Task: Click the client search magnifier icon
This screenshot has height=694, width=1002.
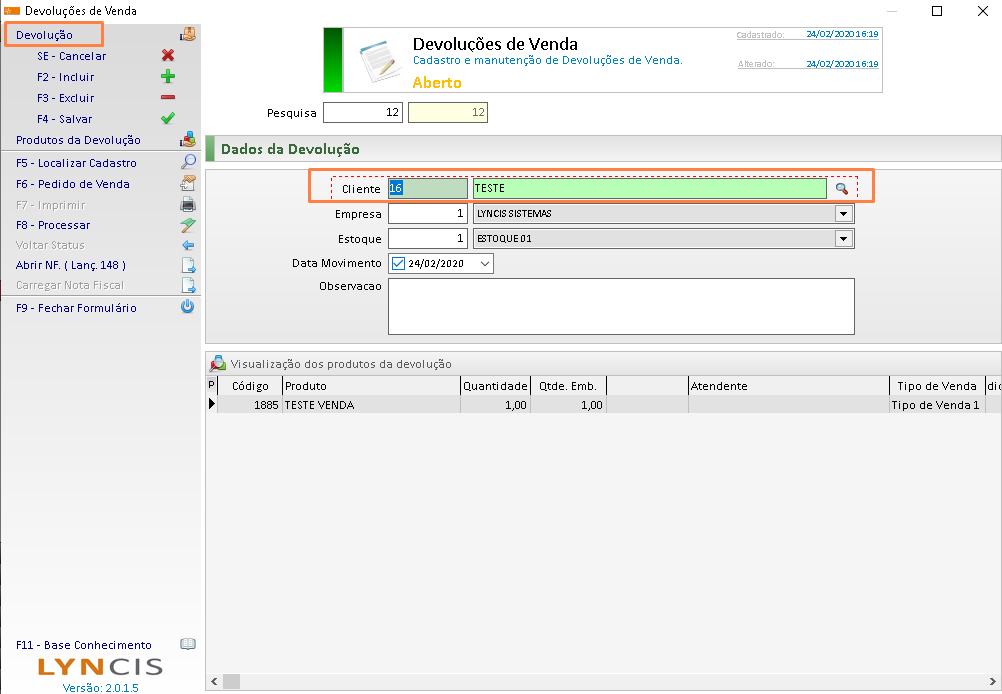Action: coord(842,188)
